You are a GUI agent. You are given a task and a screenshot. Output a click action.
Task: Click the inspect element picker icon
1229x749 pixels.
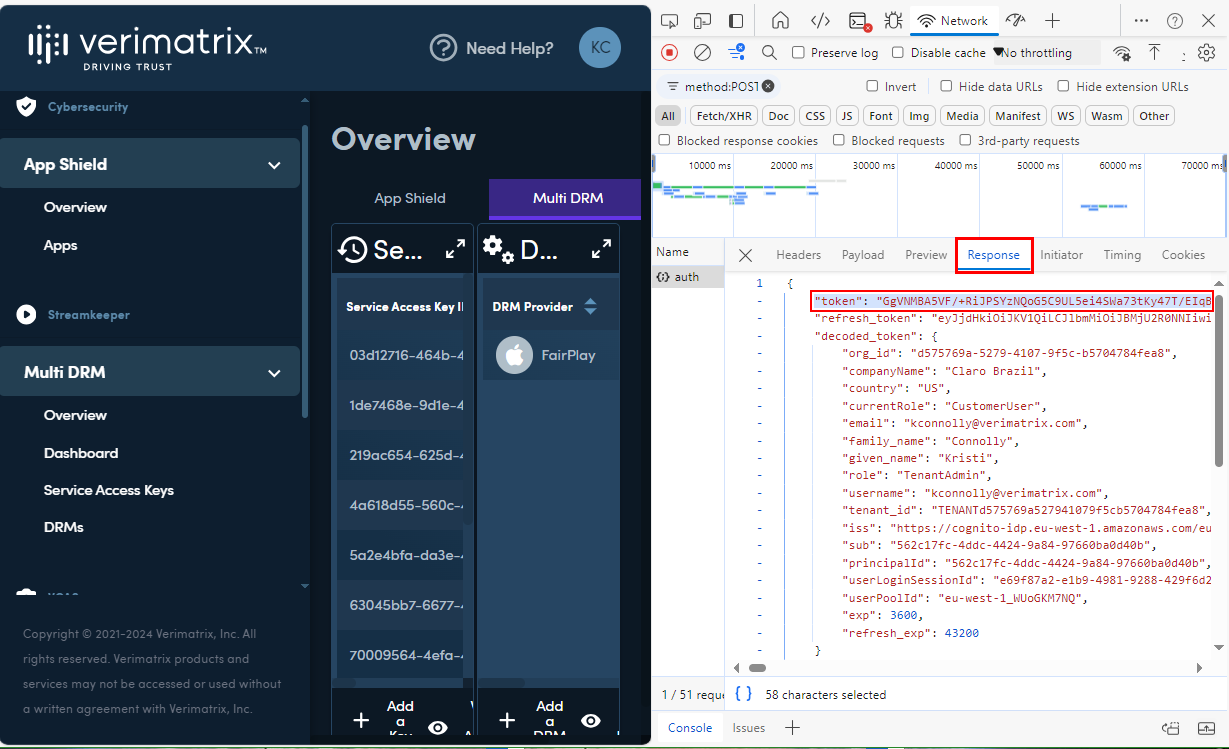pos(670,21)
